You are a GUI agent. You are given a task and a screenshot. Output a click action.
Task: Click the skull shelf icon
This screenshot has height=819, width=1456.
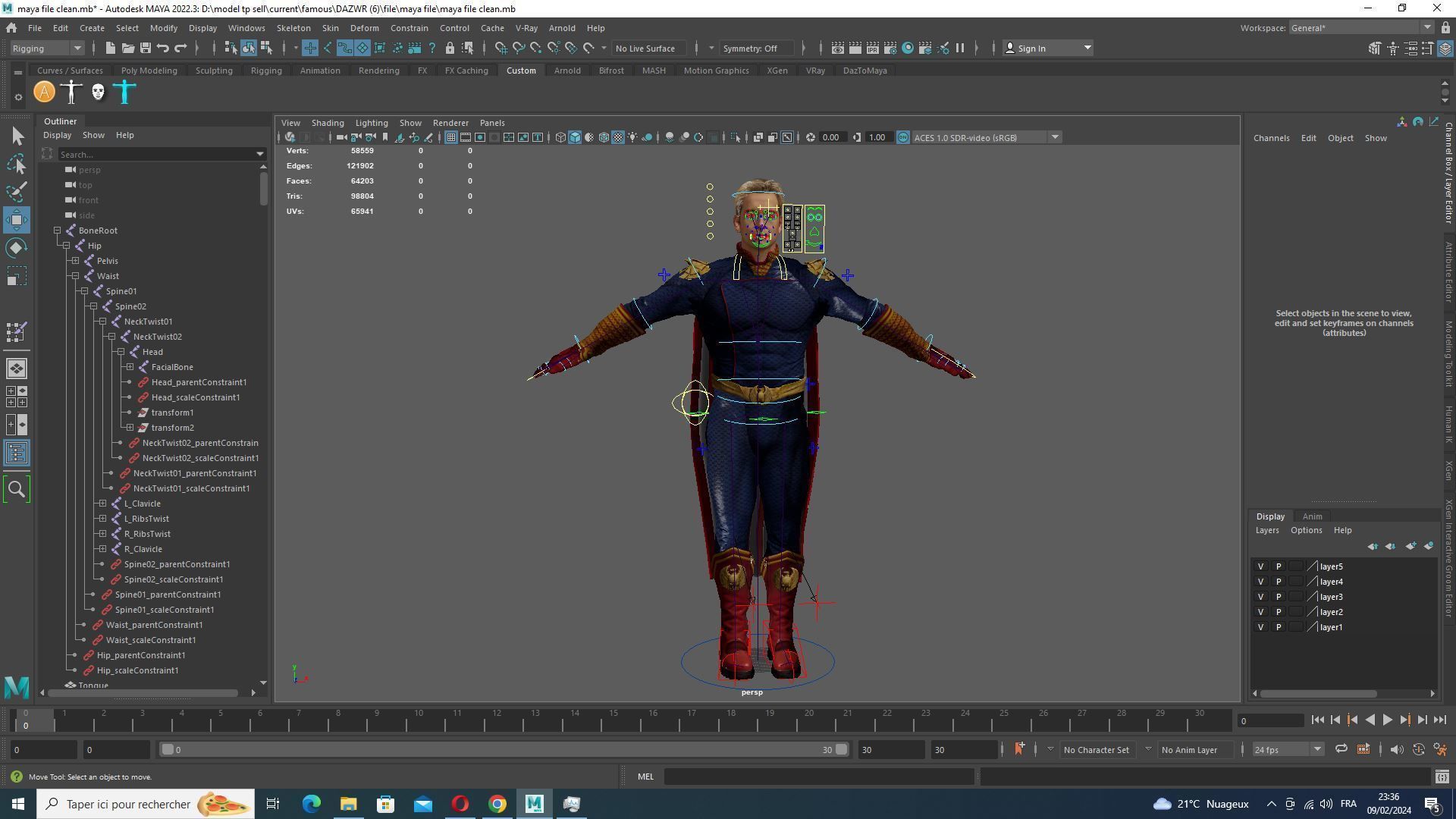click(98, 93)
